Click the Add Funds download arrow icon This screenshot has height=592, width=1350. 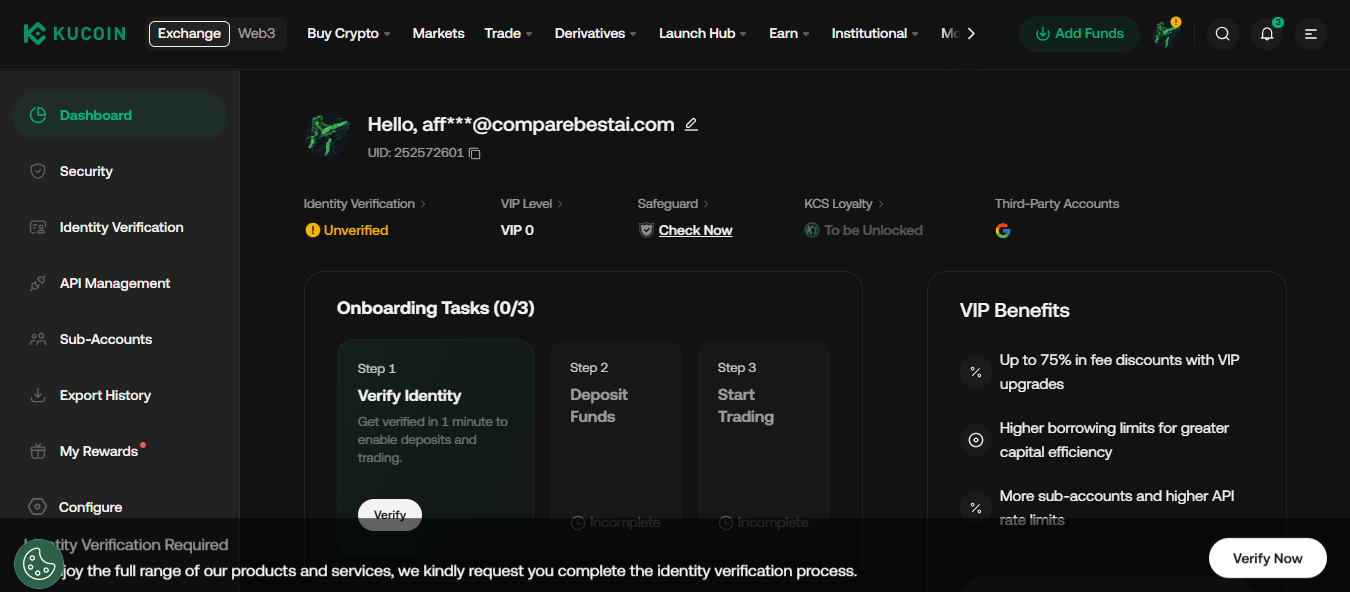pyautogui.click(x=1043, y=34)
